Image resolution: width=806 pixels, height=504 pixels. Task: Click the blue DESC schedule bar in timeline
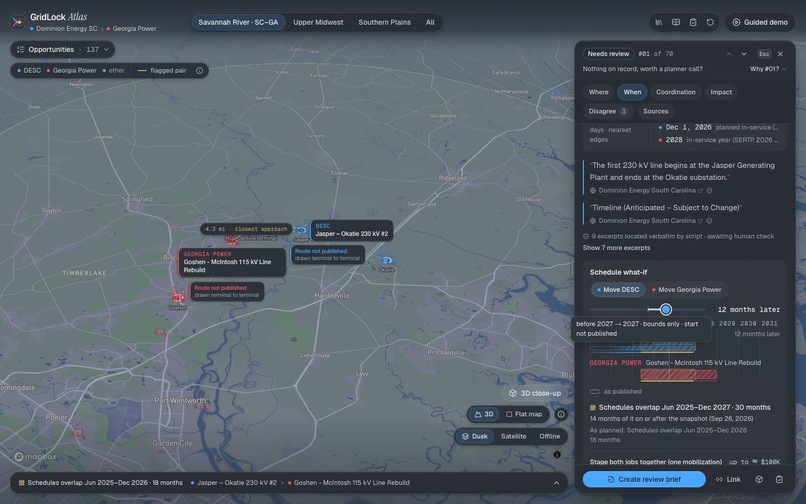click(x=643, y=347)
